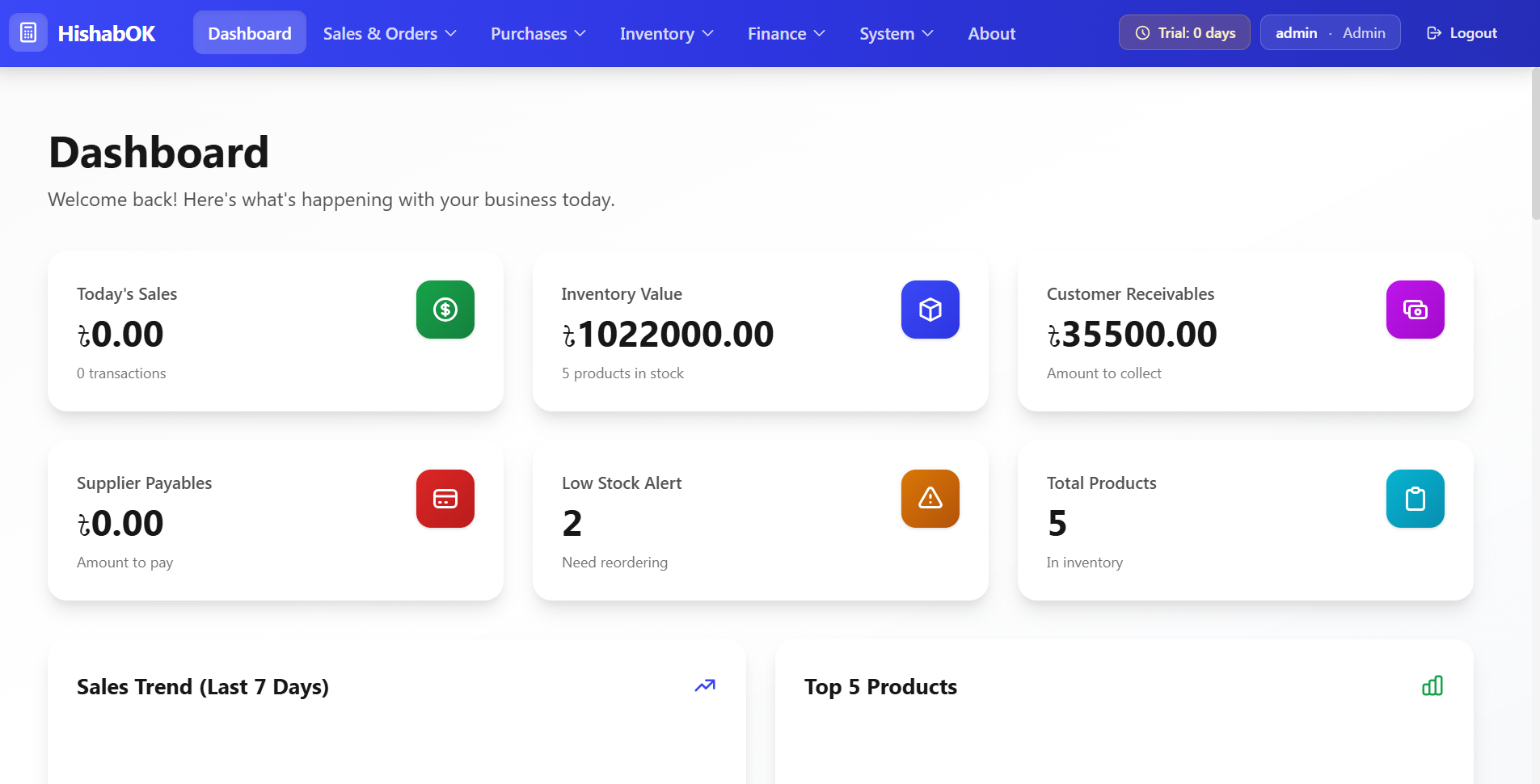This screenshot has width=1540, height=784.
Task: Click the Sales Trend arrow chart icon
Action: coord(705,685)
